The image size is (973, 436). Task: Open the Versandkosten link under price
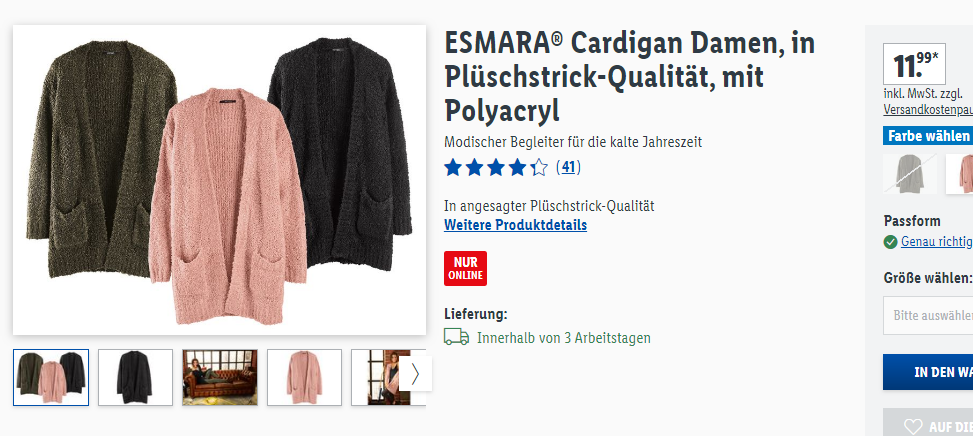(x=928, y=110)
